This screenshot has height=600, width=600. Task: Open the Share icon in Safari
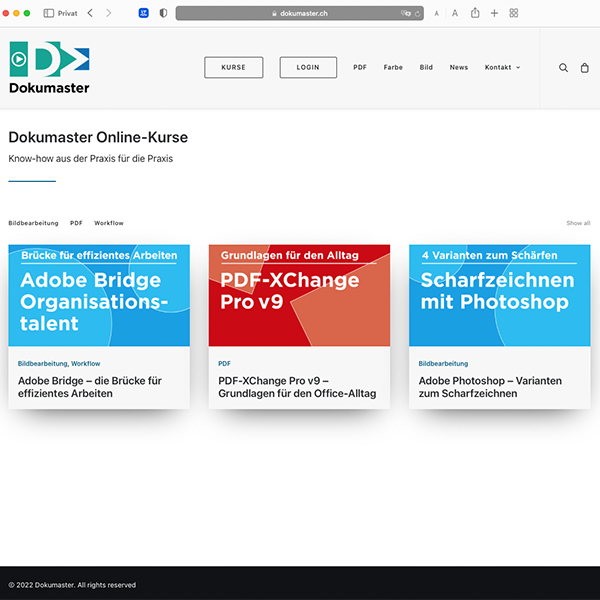[x=475, y=13]
